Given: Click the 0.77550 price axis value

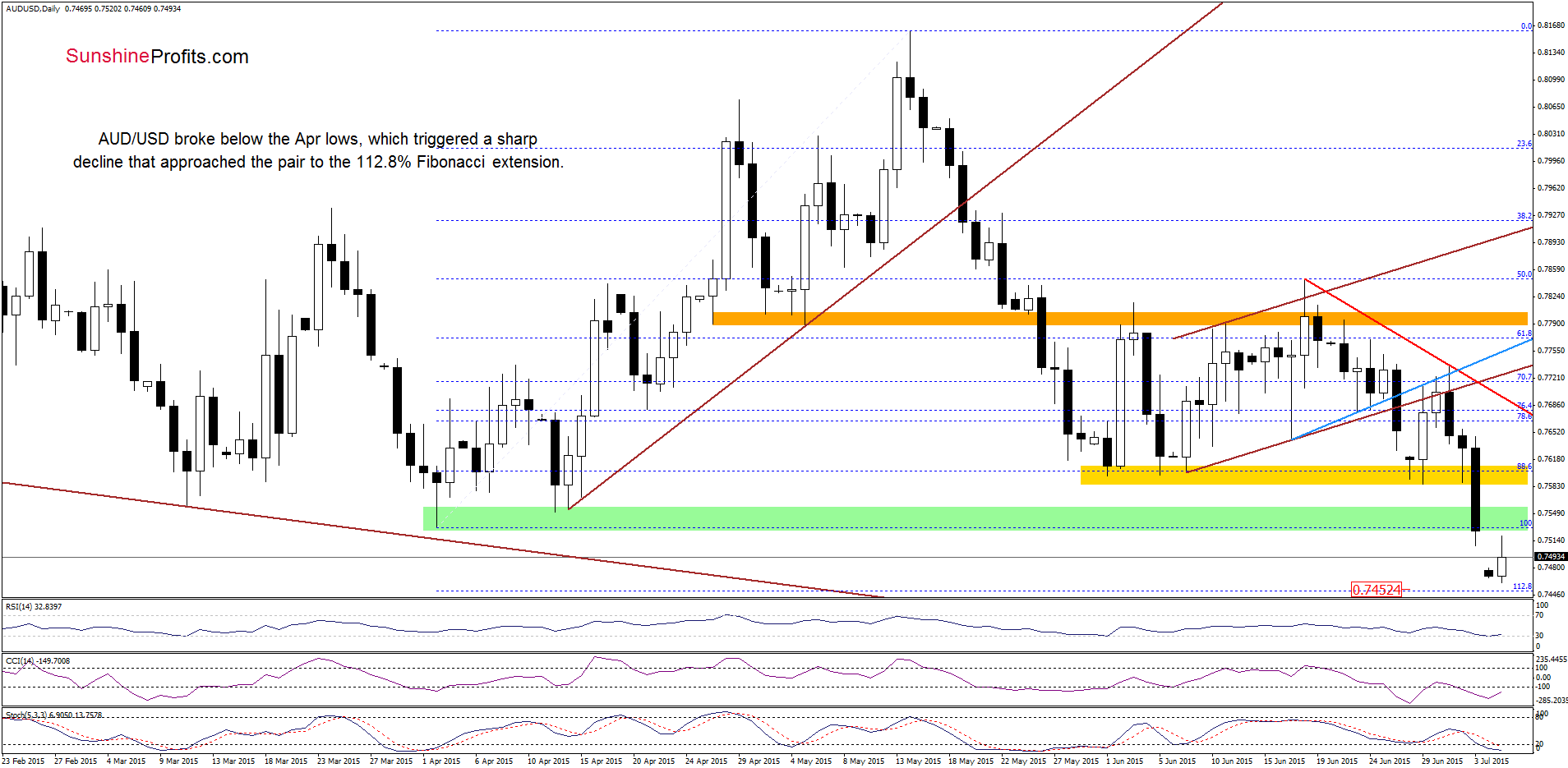Looking at the screenshot, I should (x=1551, y=351).
